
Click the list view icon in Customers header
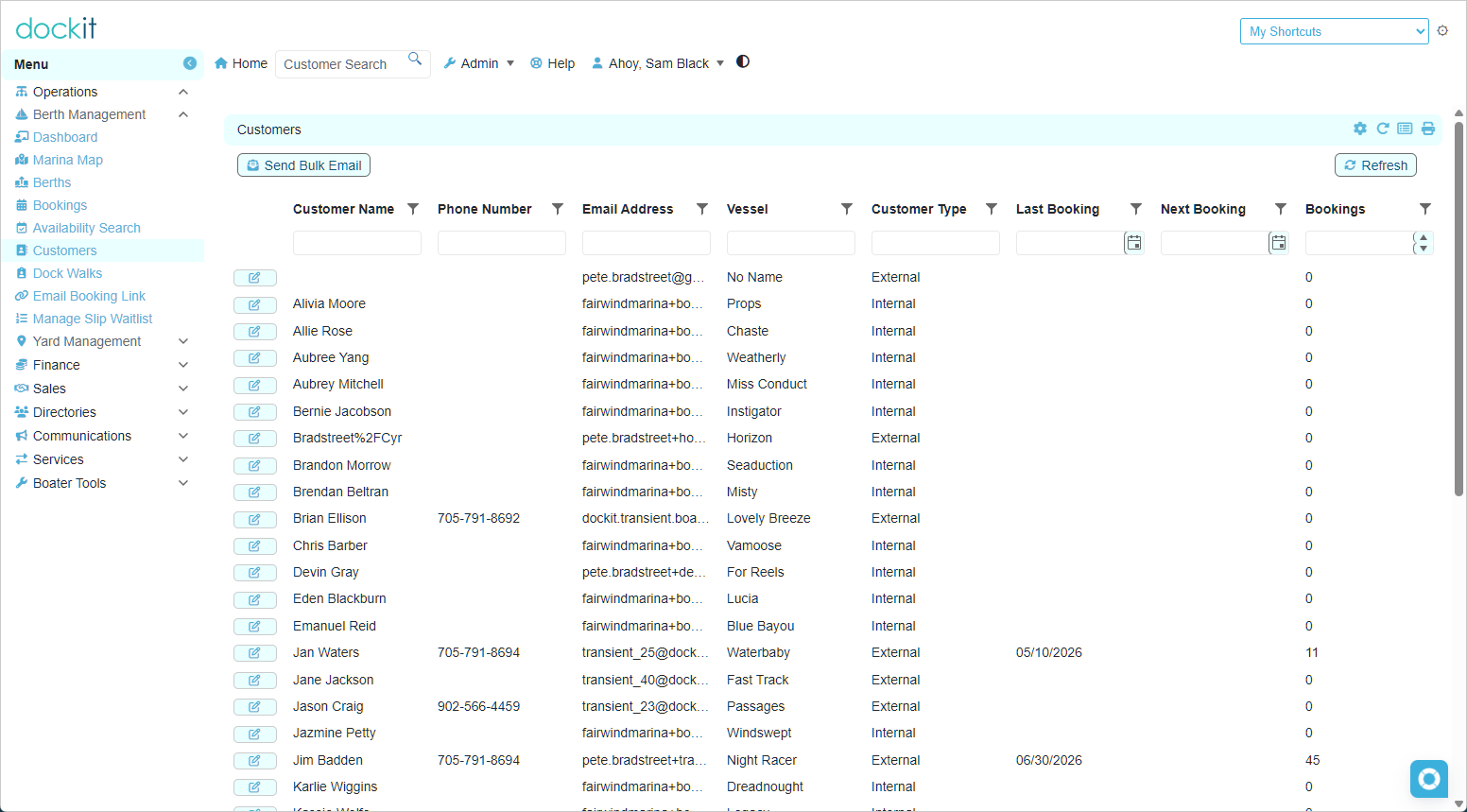(x=1405, y=129)
